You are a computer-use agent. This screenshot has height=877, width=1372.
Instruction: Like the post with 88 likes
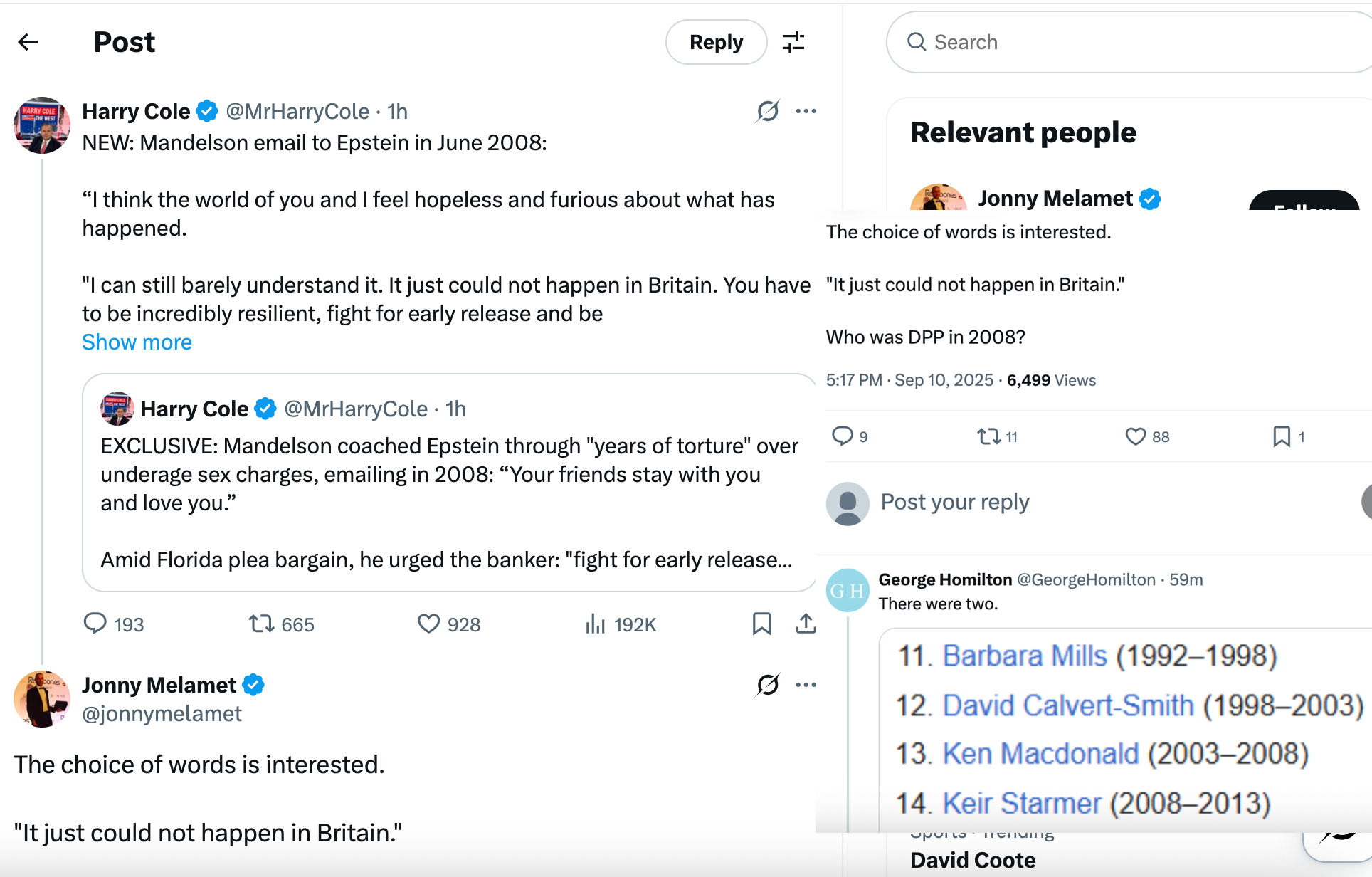1135,436
